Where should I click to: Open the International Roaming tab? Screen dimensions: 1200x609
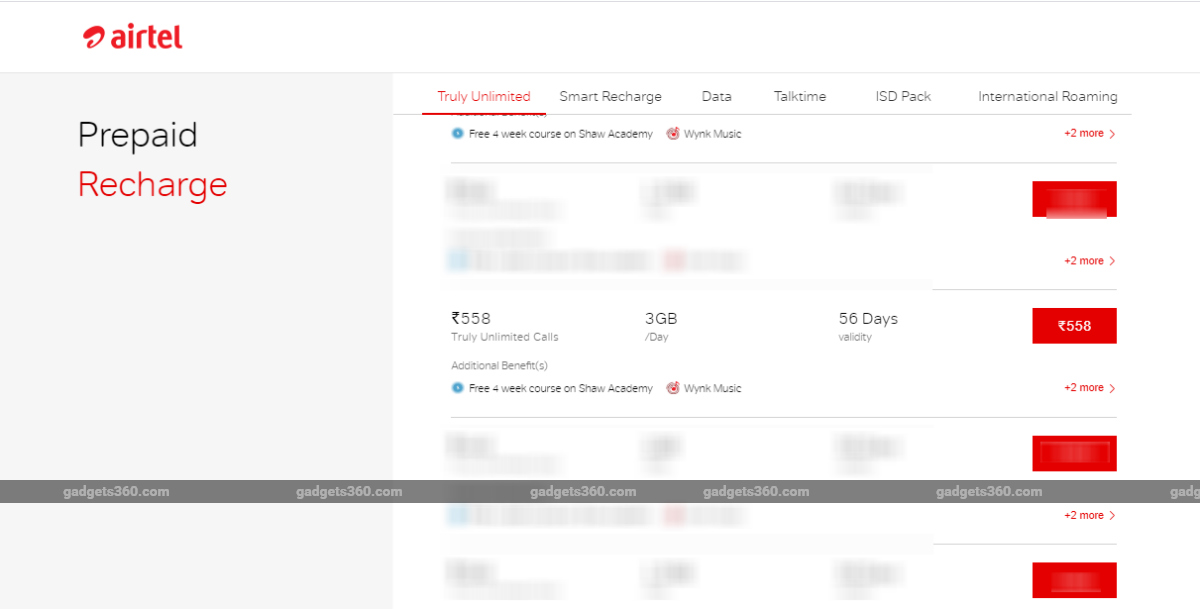[x=1047, y=96]
